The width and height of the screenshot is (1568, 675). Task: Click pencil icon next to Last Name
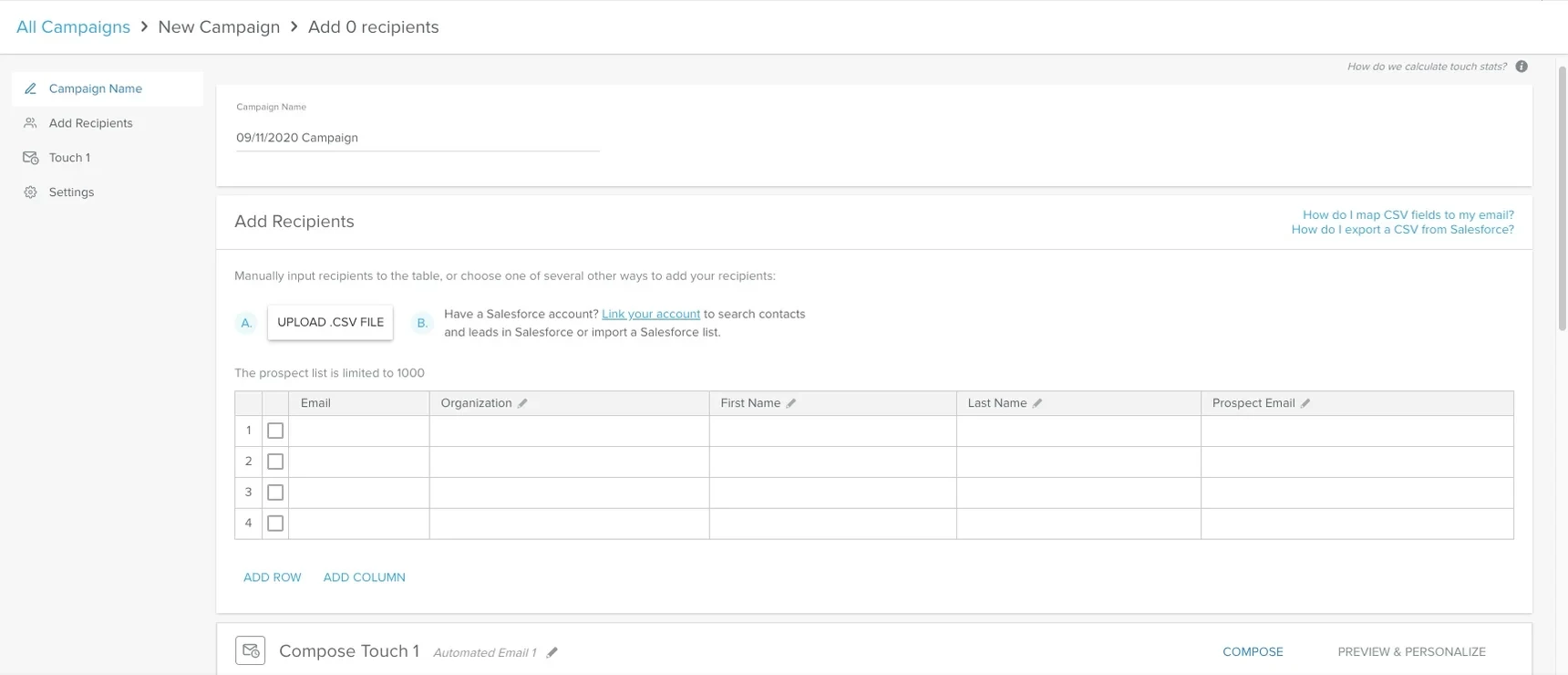click(x=1037, y=403)
